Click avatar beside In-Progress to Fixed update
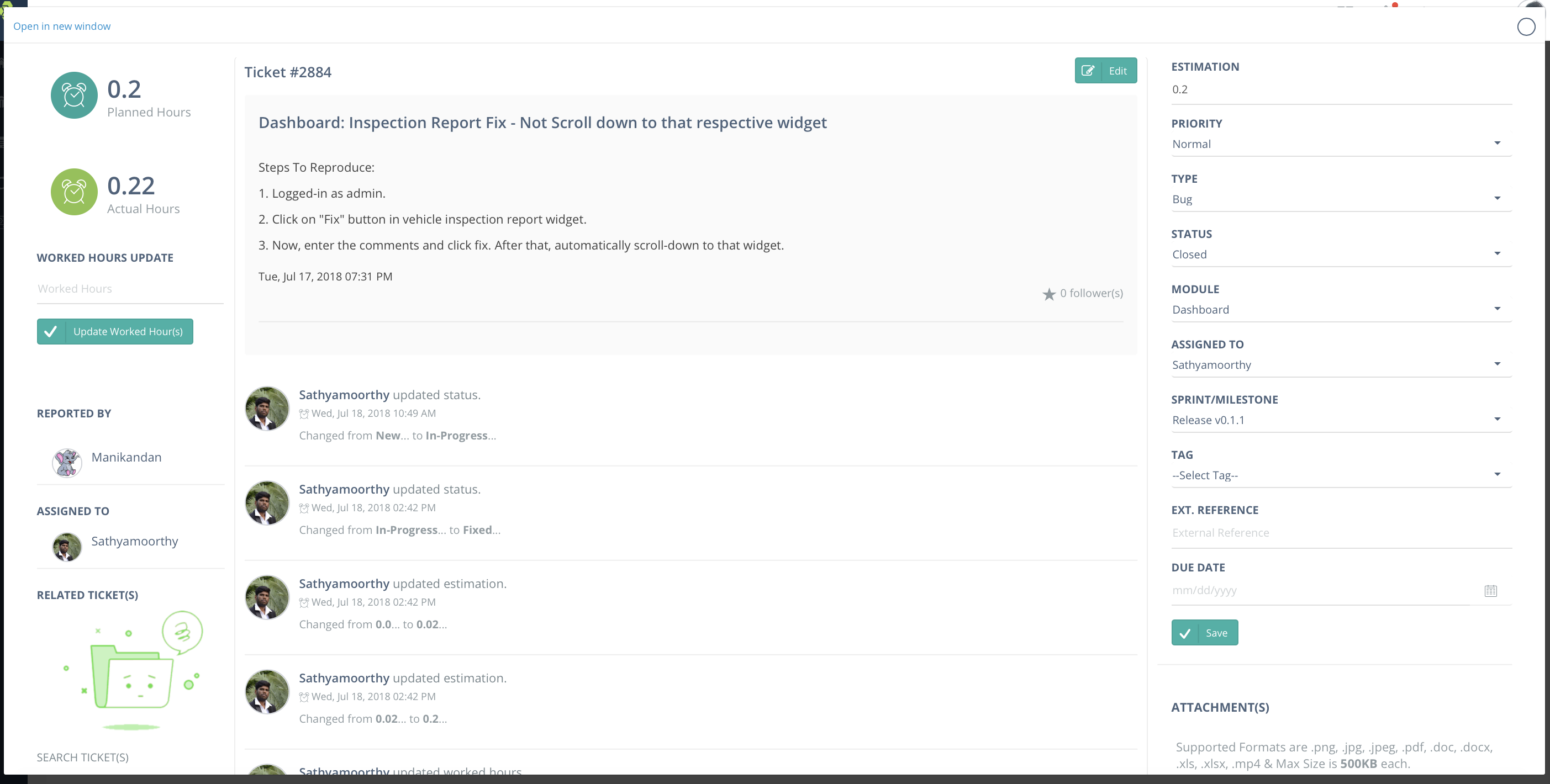Image resolution: width=1550 pixels, height=784 pixels. pyautogui.click(x=267, y=503)
